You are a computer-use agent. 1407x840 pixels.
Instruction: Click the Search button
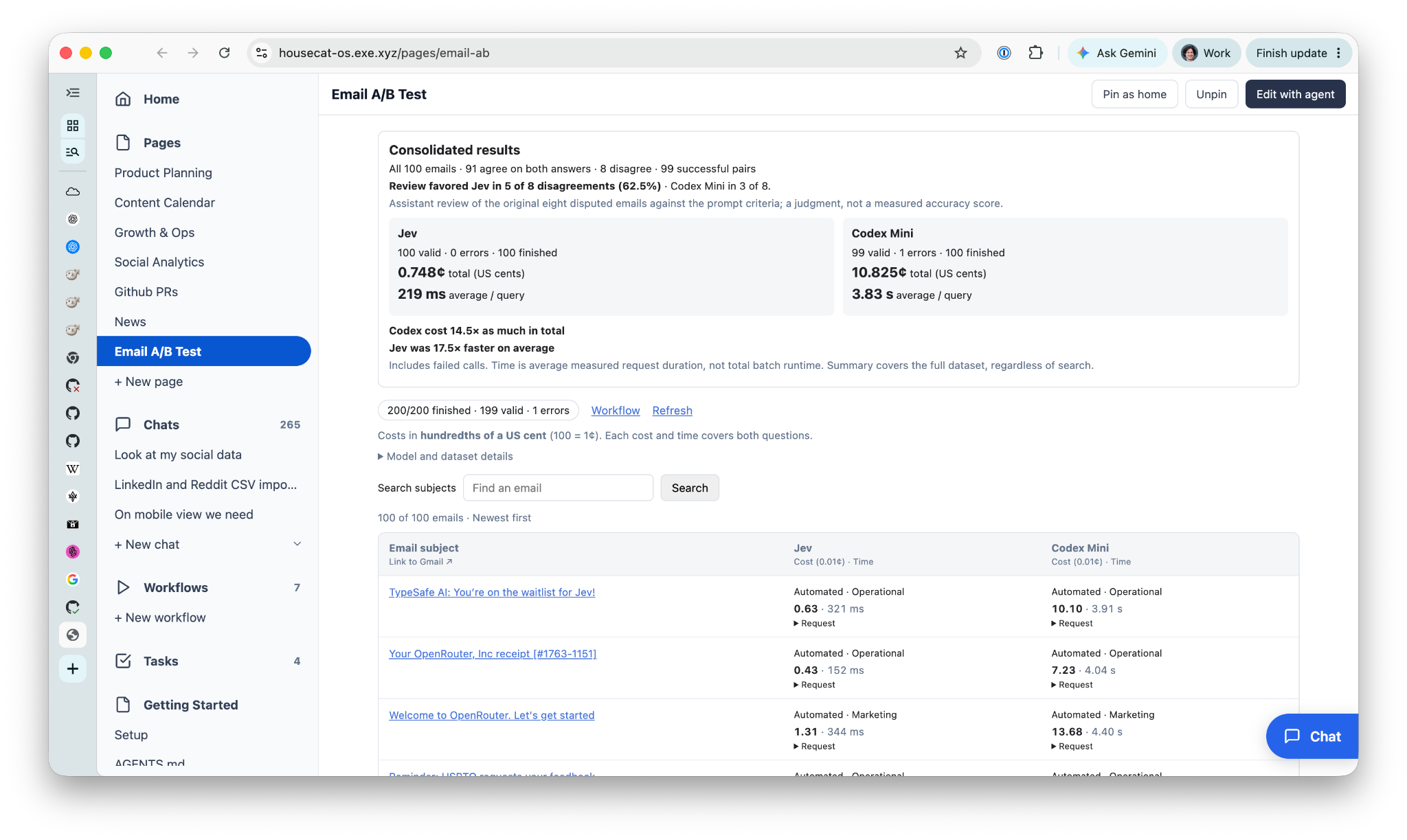point(690,488)
